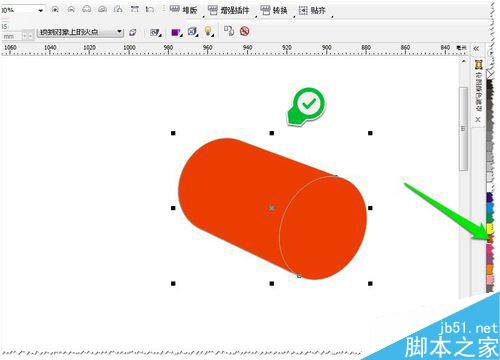Click the docker tab icon at top
This screenshot has width=500, height=360.
coord(479,64)
